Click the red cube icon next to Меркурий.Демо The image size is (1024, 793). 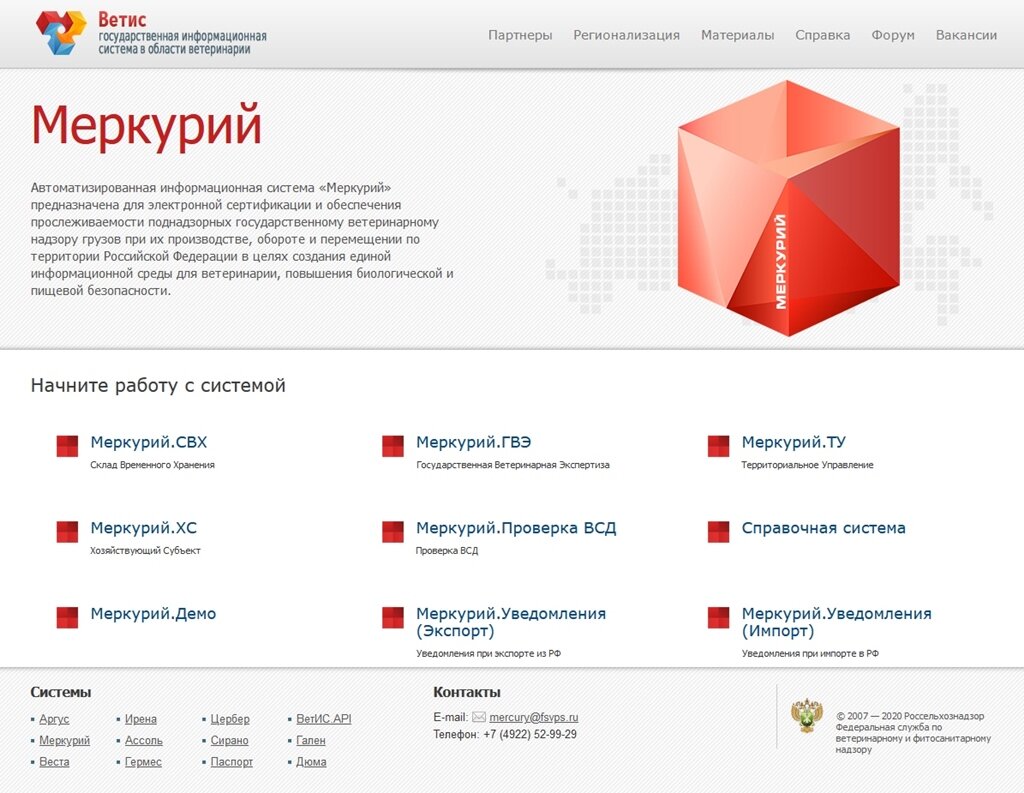click(67, 617)
